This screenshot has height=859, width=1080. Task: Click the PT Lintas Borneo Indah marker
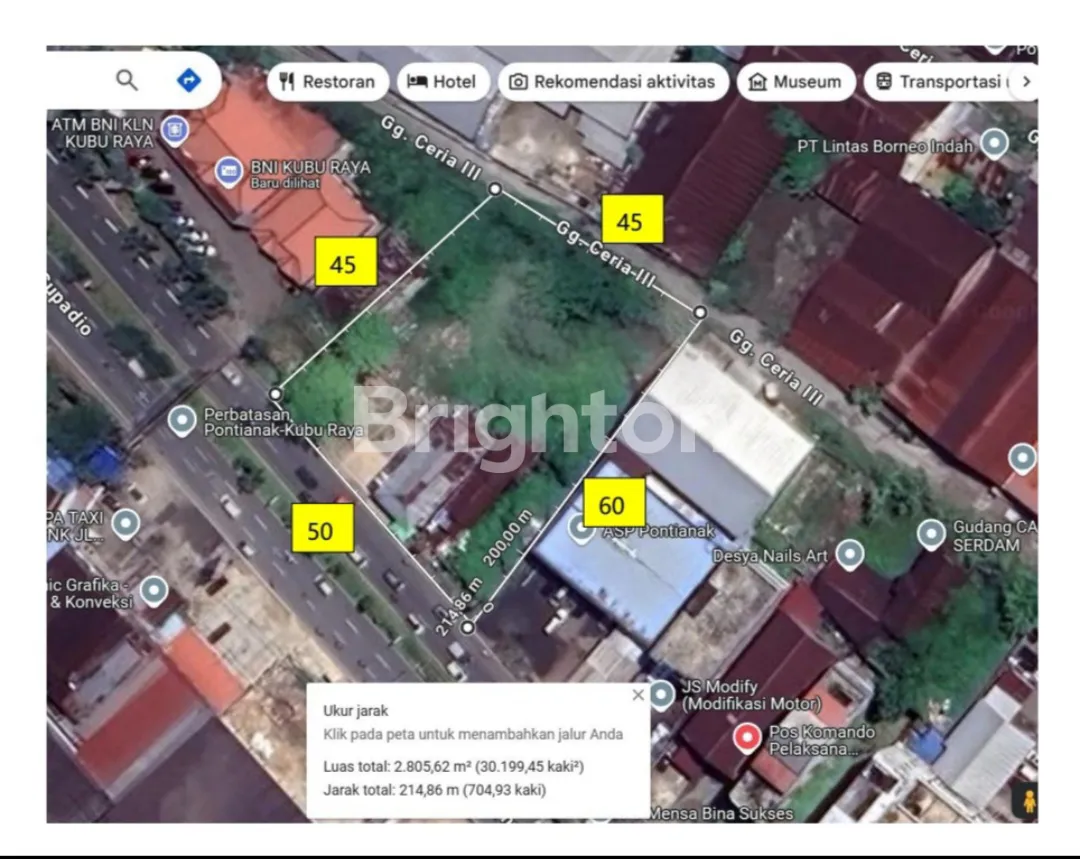994,144
